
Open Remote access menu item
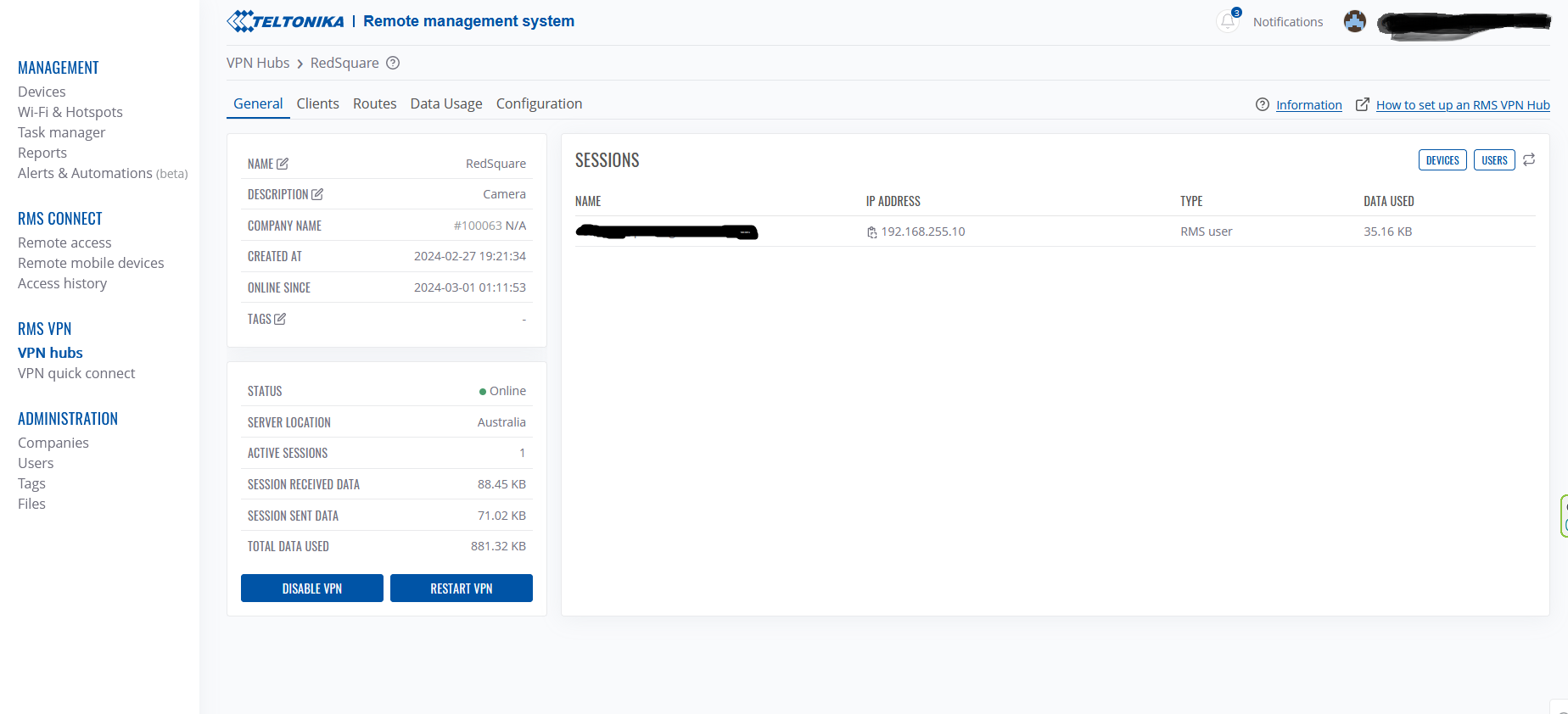64,243
